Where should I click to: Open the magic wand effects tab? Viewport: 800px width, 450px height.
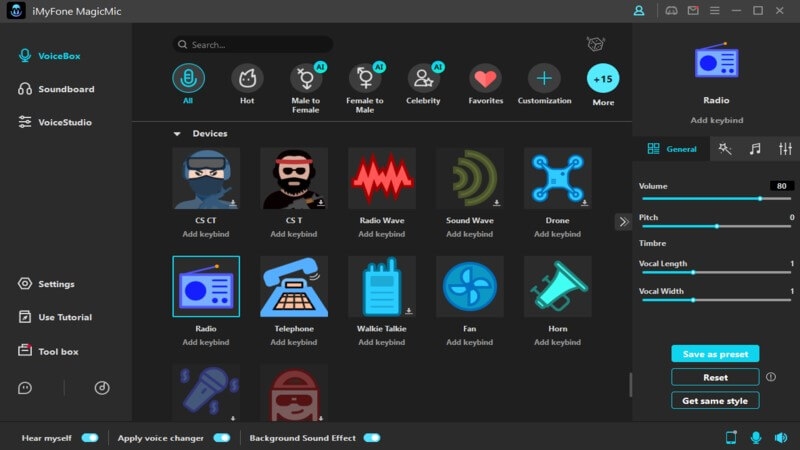coord(725,149)
